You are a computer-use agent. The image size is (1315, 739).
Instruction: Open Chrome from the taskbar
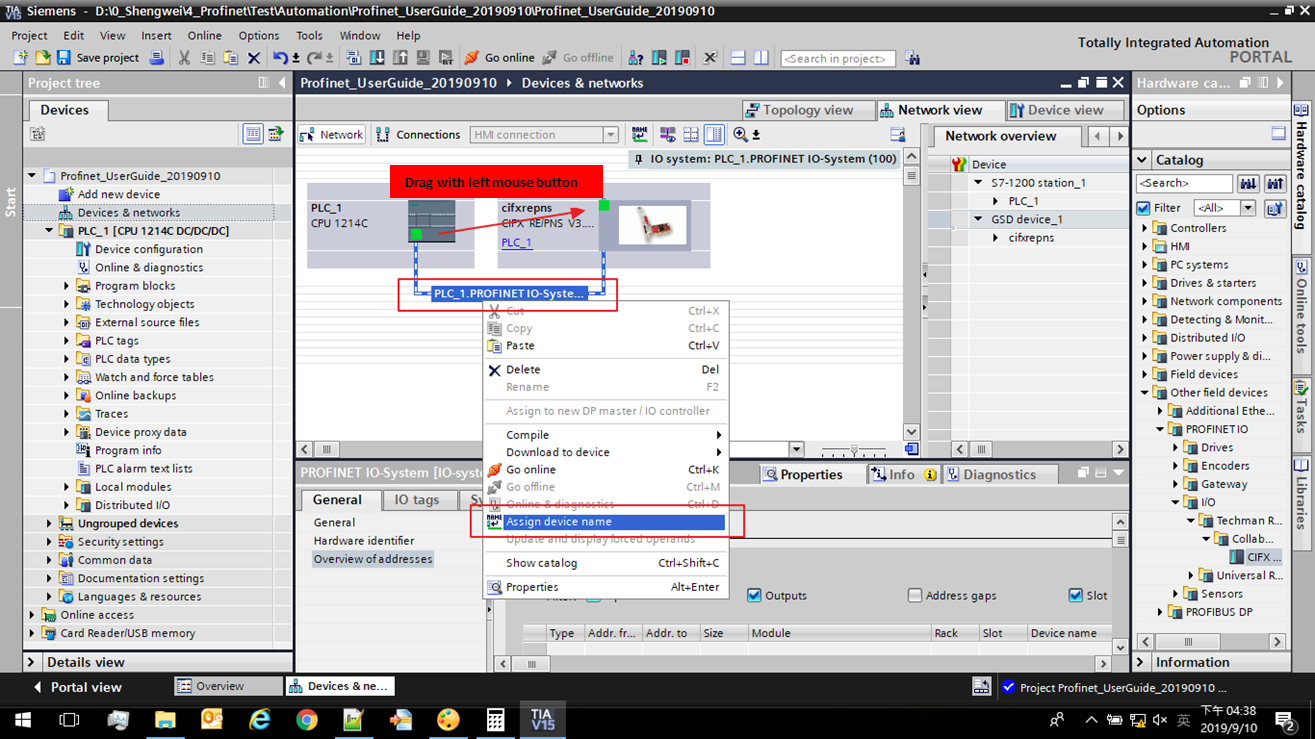[x=306, y=720]
